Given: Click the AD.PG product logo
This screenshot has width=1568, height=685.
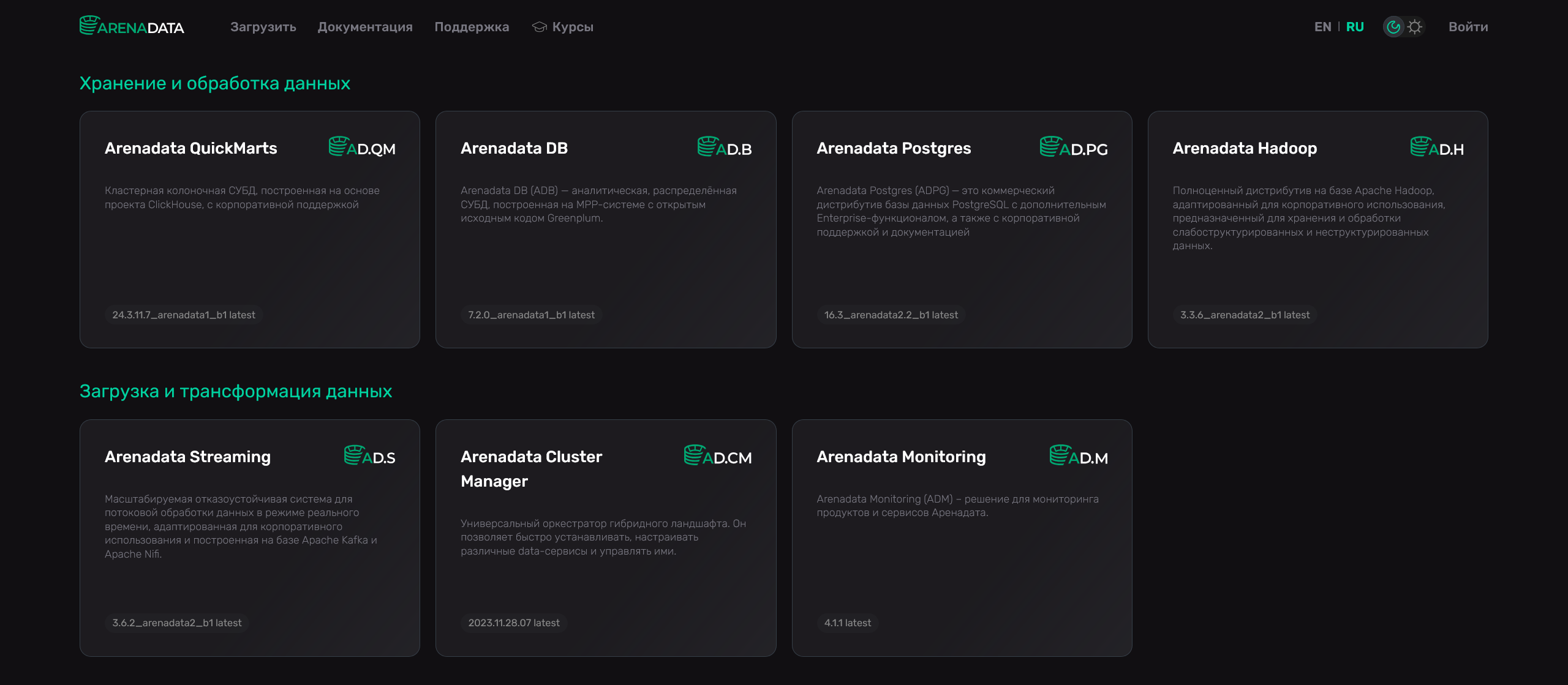Looking at the screenshot, I should 1074,147.
